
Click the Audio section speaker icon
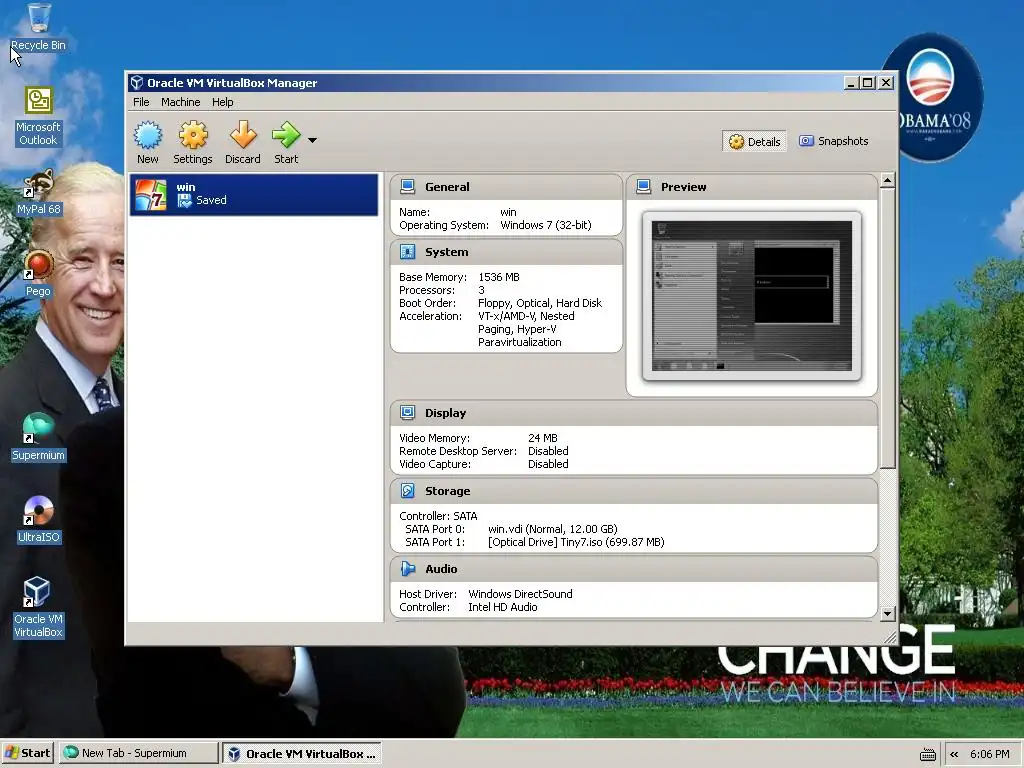408,569
